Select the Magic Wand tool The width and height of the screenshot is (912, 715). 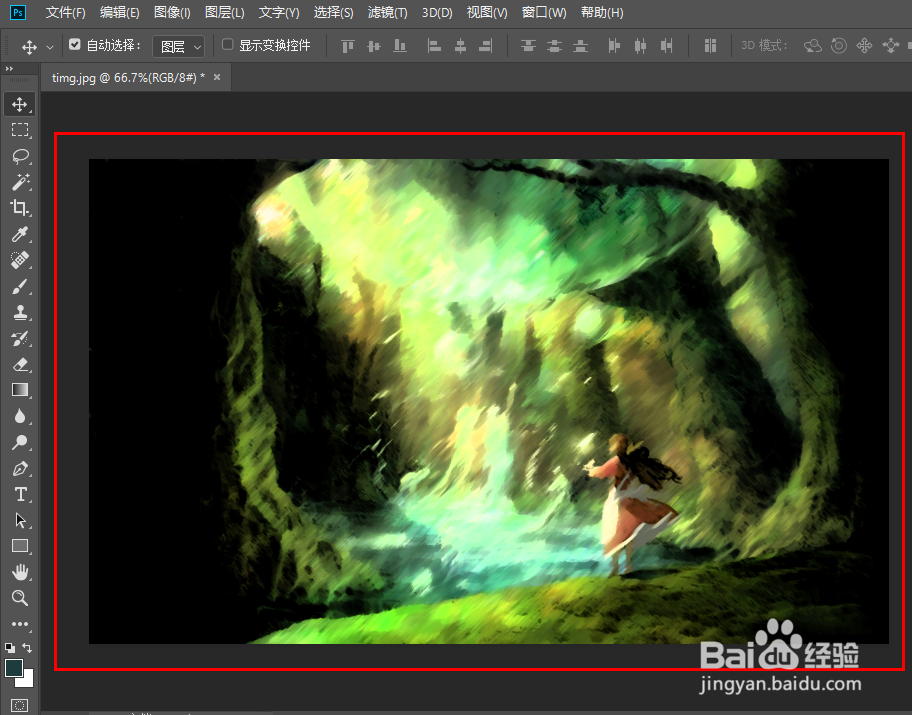20,182
